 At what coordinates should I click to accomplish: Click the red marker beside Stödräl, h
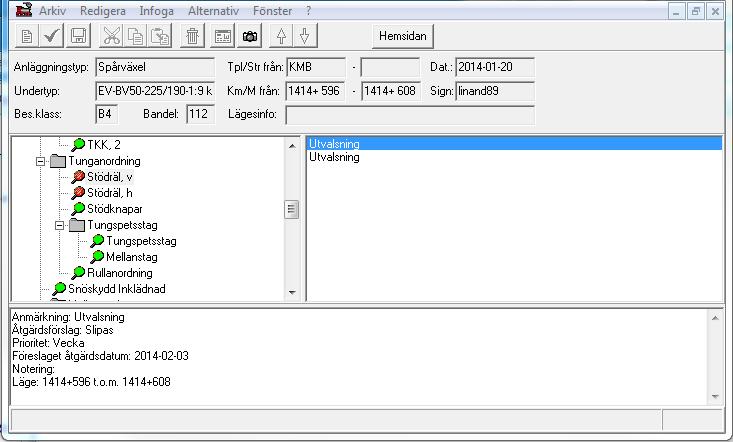(78, 193)
